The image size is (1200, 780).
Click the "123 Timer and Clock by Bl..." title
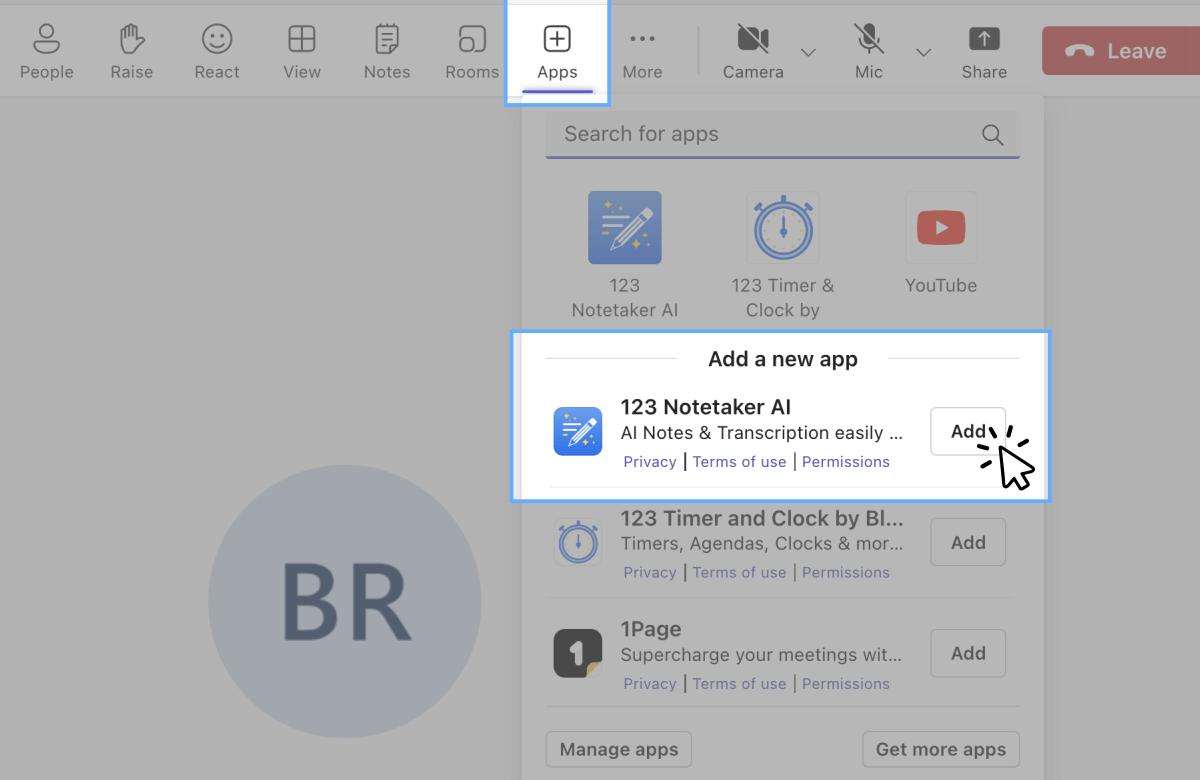(x=762, y=518)
